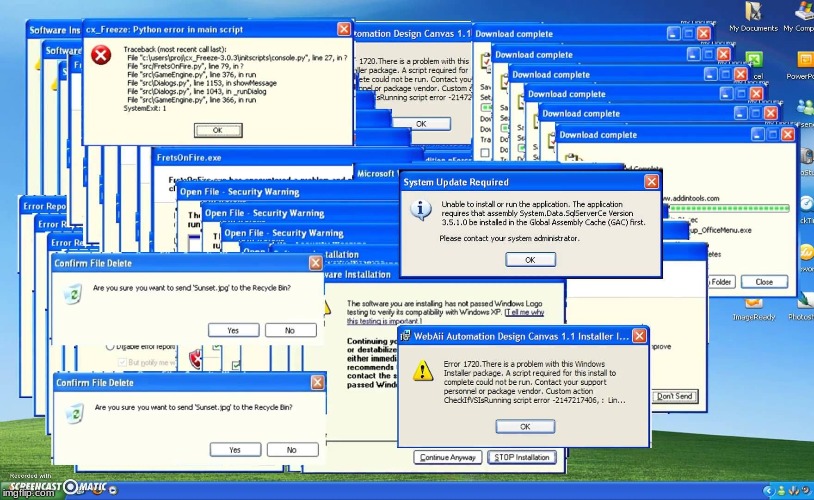Click the Open Folder button in Download complete
The image size is (814, 500).
tap(721, 282)
